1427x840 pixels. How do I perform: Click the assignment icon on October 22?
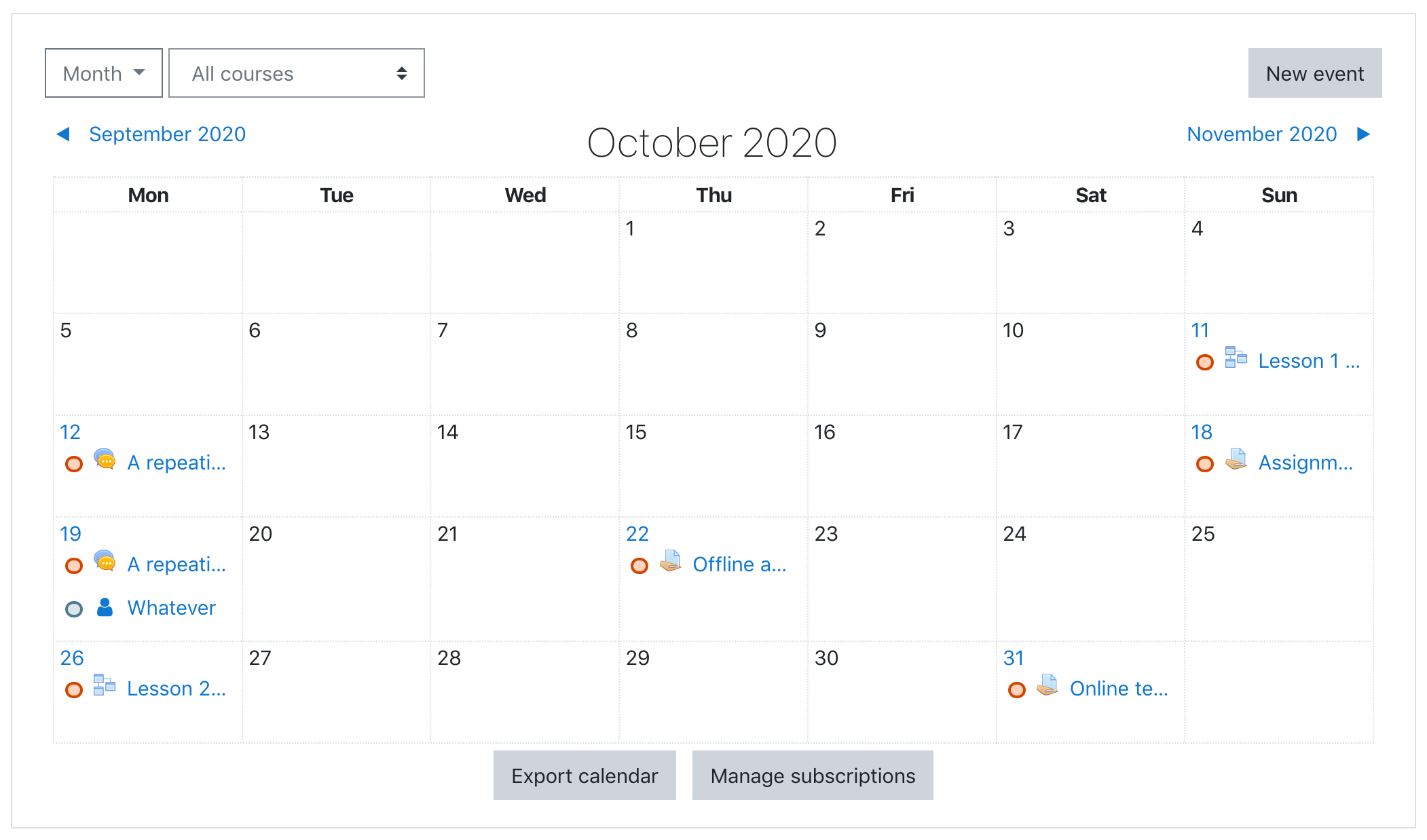[670, 560]
